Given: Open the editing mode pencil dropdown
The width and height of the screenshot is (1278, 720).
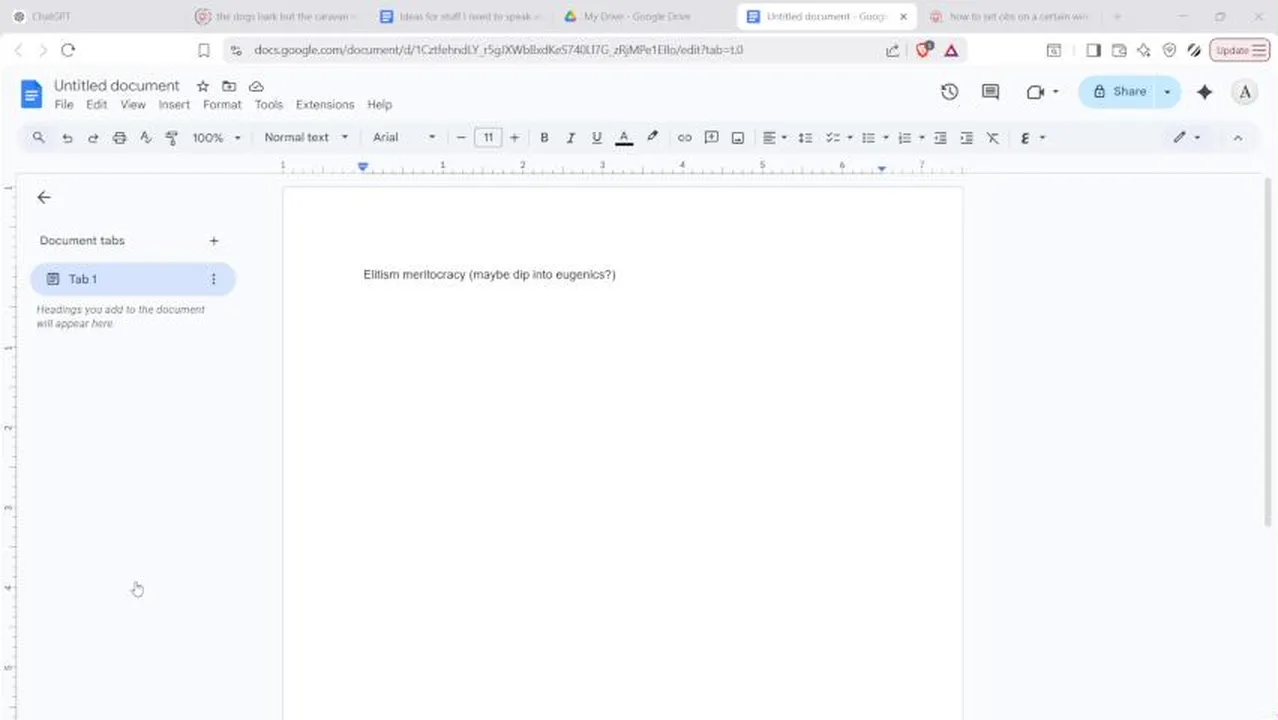Looking at the screenshot, I should pyautogui.click(x=1187, y=138).
